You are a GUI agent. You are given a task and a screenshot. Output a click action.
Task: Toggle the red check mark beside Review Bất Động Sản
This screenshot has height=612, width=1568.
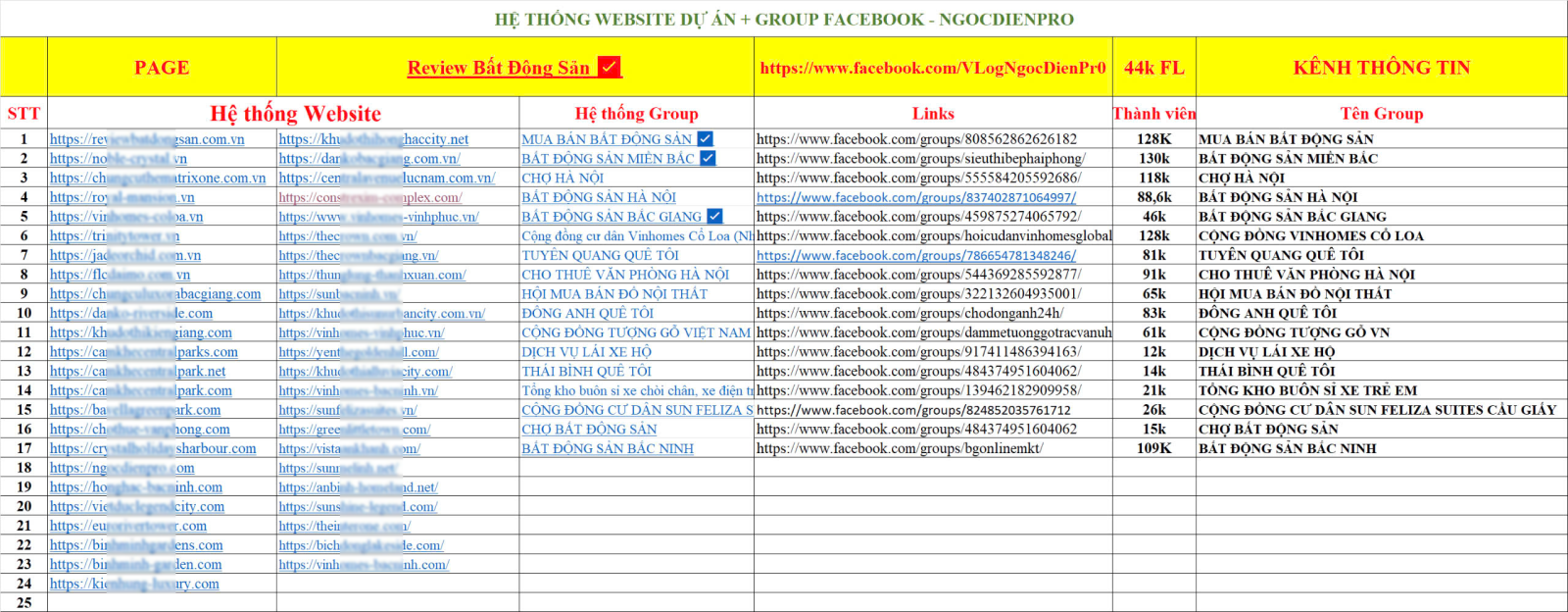pos(610,67)
